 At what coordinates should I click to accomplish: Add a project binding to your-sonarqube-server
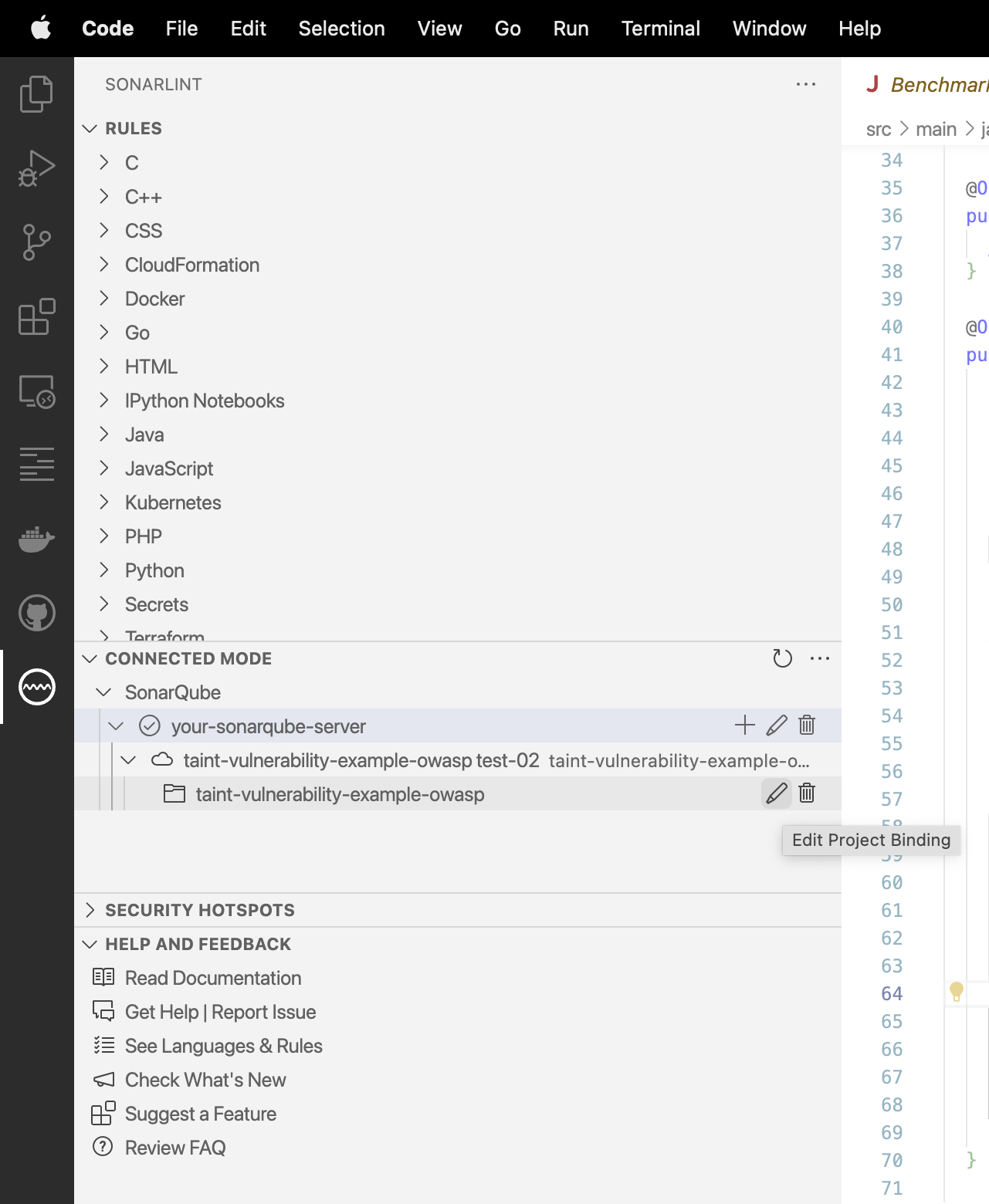(745, 725)
